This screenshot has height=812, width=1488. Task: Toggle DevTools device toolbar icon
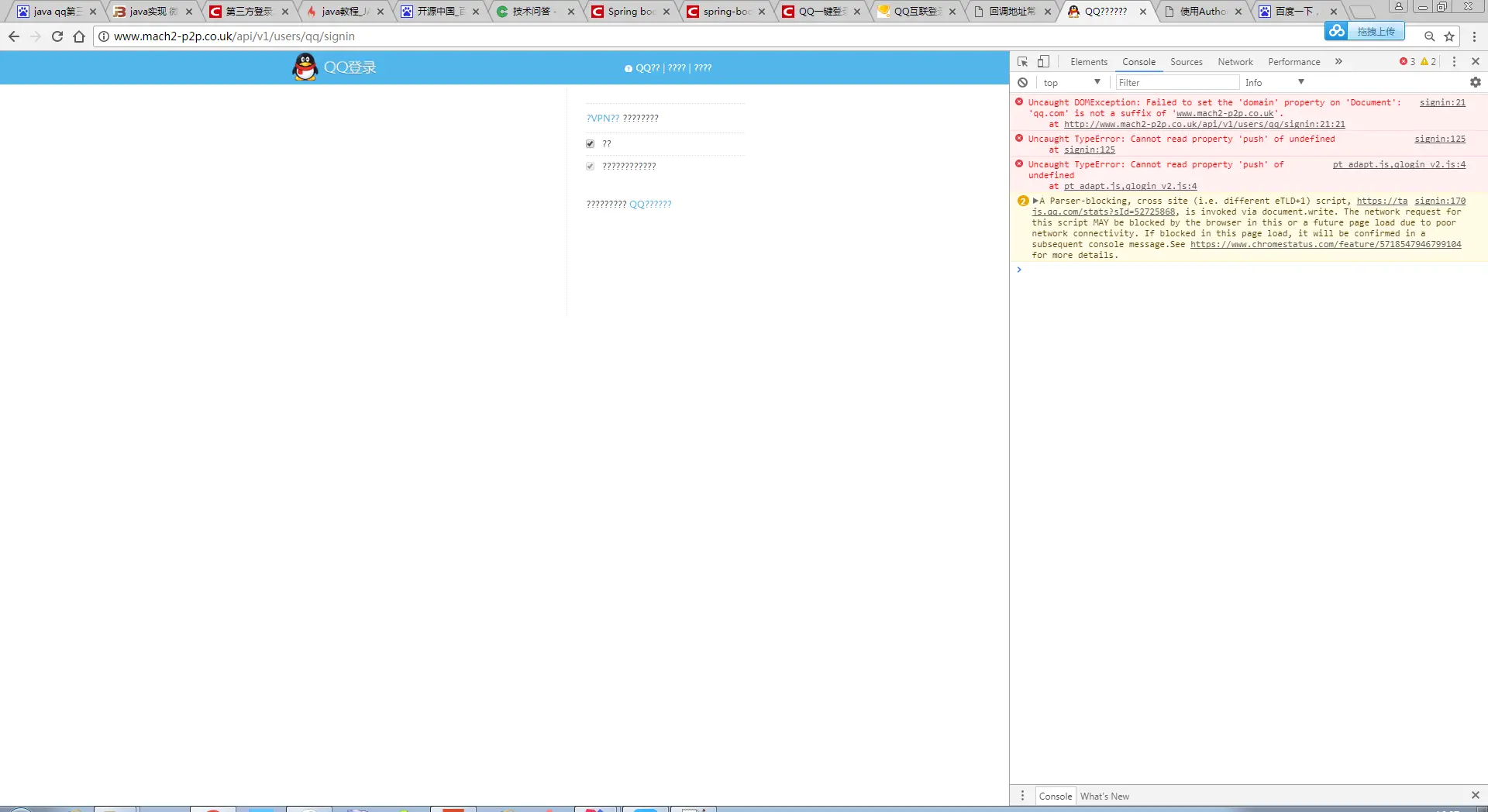click(1043, 61)
